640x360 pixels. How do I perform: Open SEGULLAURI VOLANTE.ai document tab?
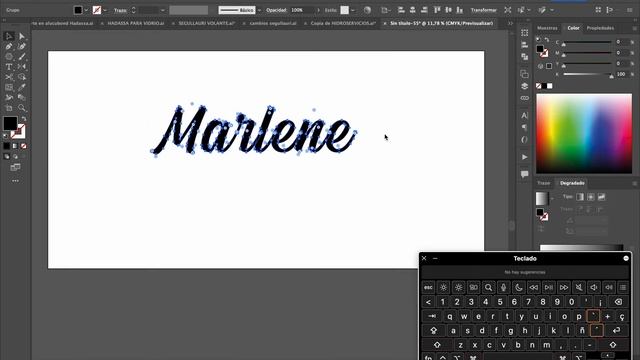pyautogui.click(x=207, y=24)
